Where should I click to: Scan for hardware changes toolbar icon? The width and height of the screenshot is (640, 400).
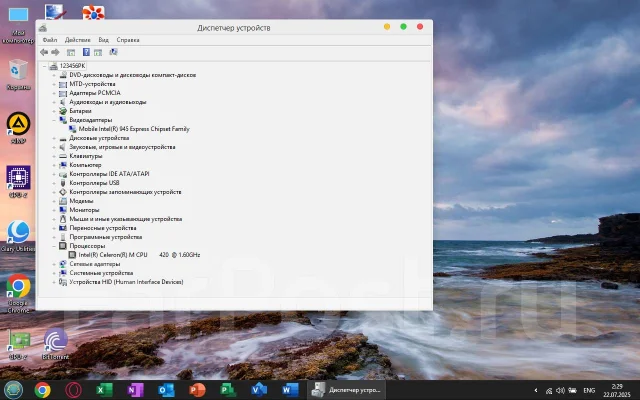[113, 52]
